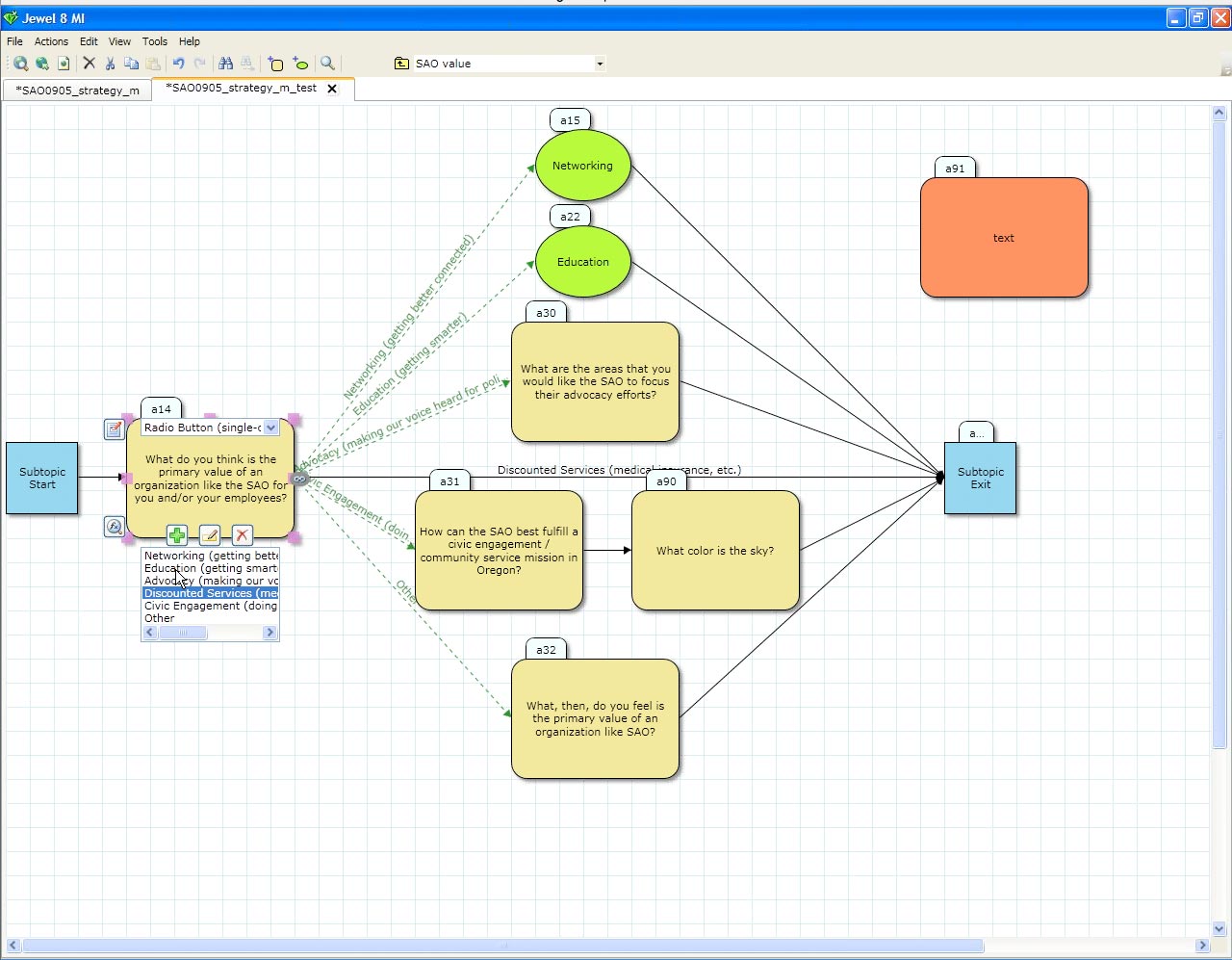Click the up-folder icon beside SAO value
Screen dimensions: 1232x960
(401, 64)
